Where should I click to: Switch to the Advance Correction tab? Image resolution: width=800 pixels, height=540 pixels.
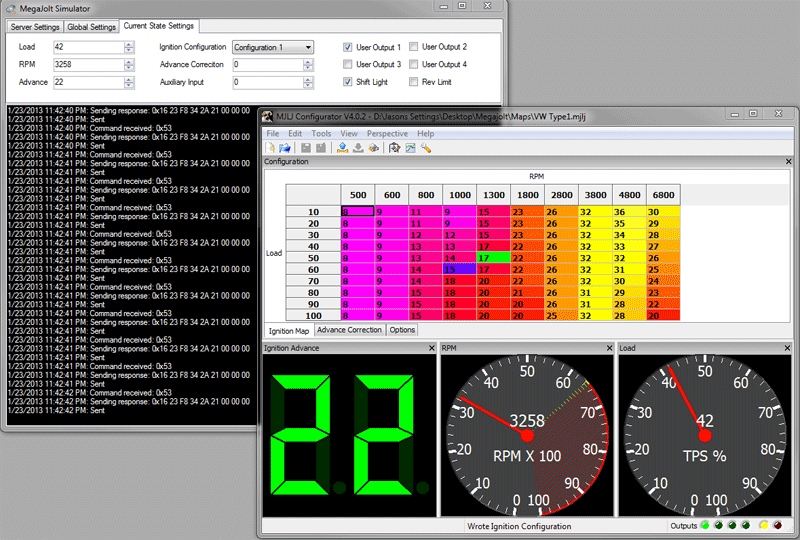349,330
